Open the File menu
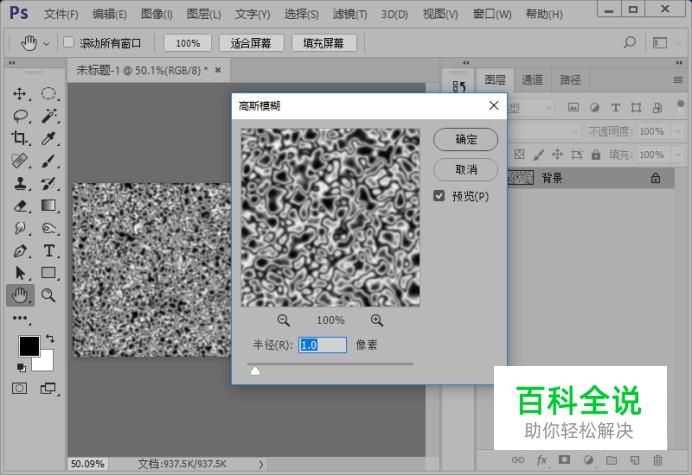Viewport: 692px width, 475px height. [61, 14]
